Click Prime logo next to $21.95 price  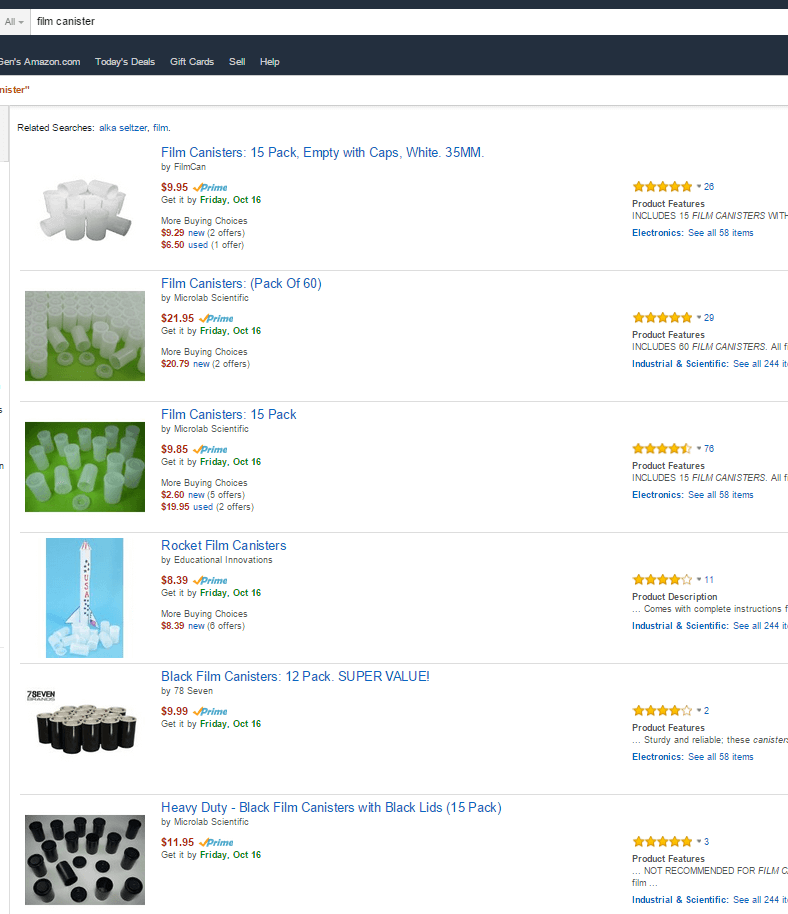tap(216, 318)
